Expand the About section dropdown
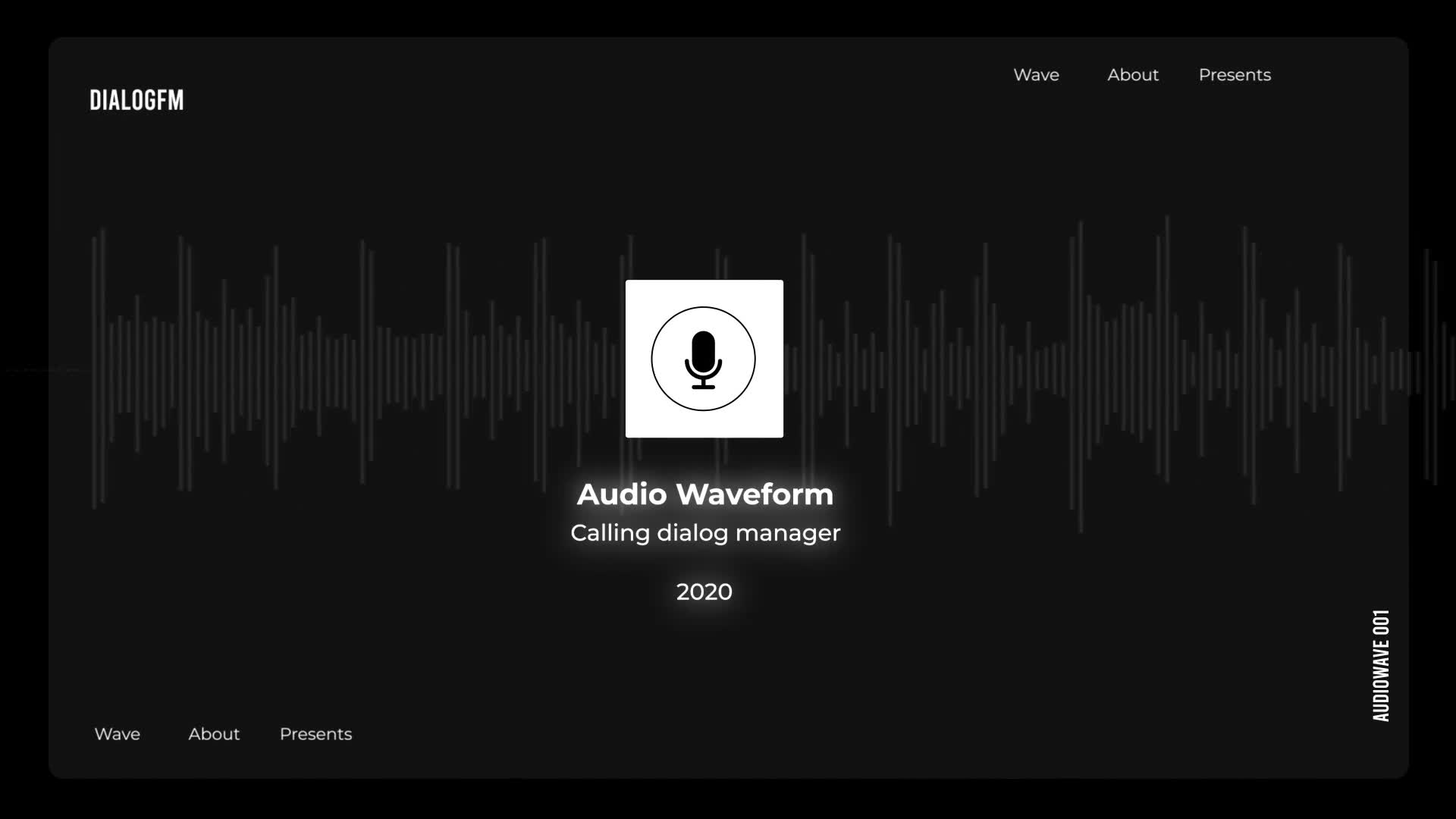The width and height of the screenshot is (1456, 819). (x=1132, y=74)
